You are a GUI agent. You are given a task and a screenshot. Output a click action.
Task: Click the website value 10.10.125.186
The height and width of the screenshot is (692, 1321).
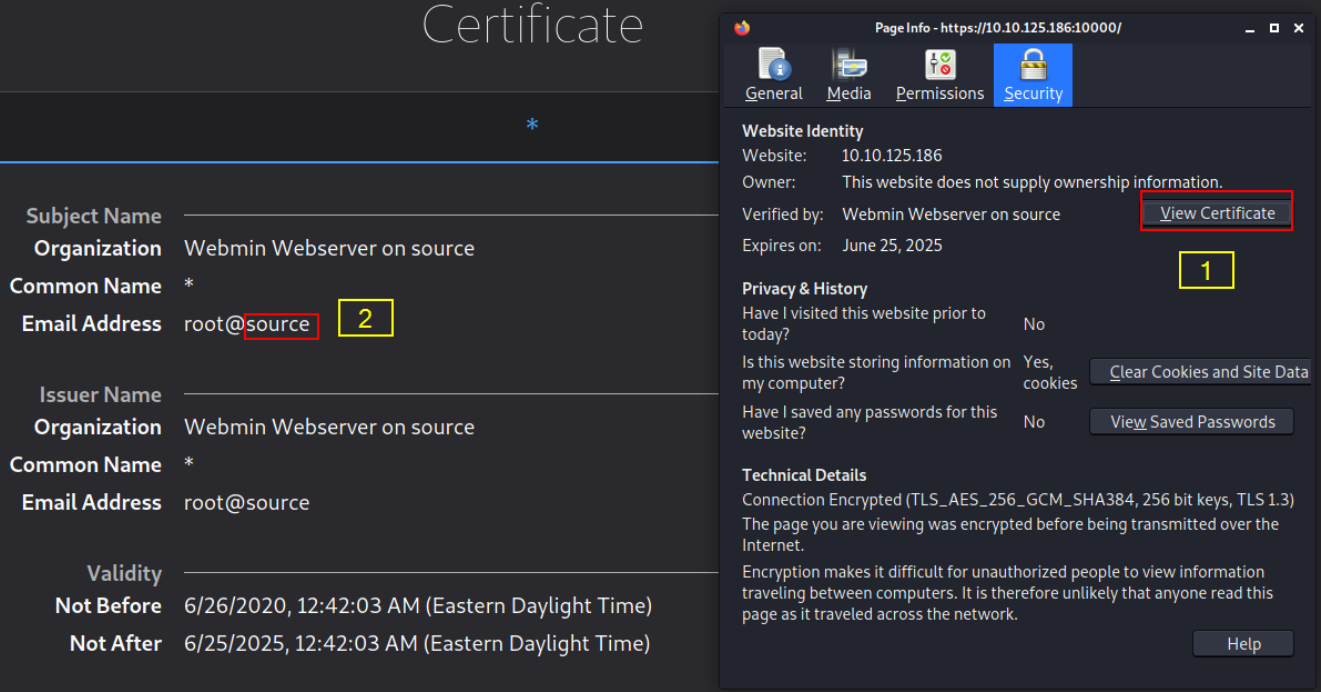(x=892, y=156)
